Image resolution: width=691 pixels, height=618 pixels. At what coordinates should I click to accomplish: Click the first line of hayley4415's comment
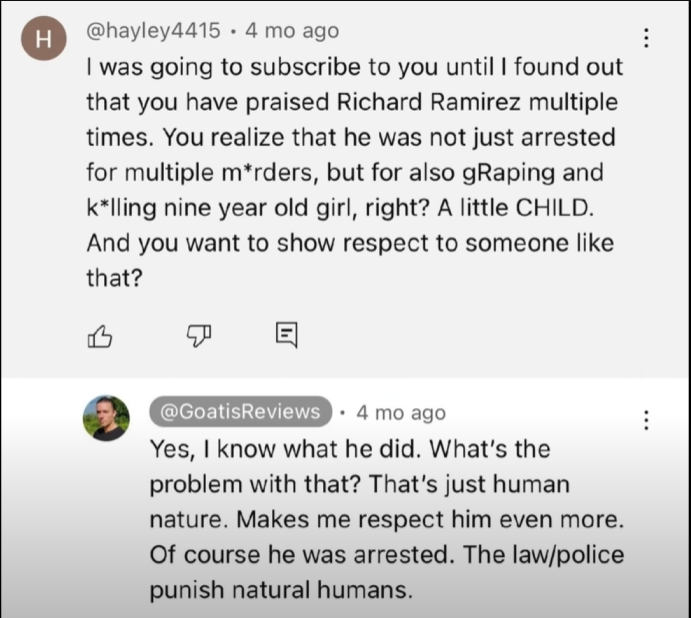(354, 67)
